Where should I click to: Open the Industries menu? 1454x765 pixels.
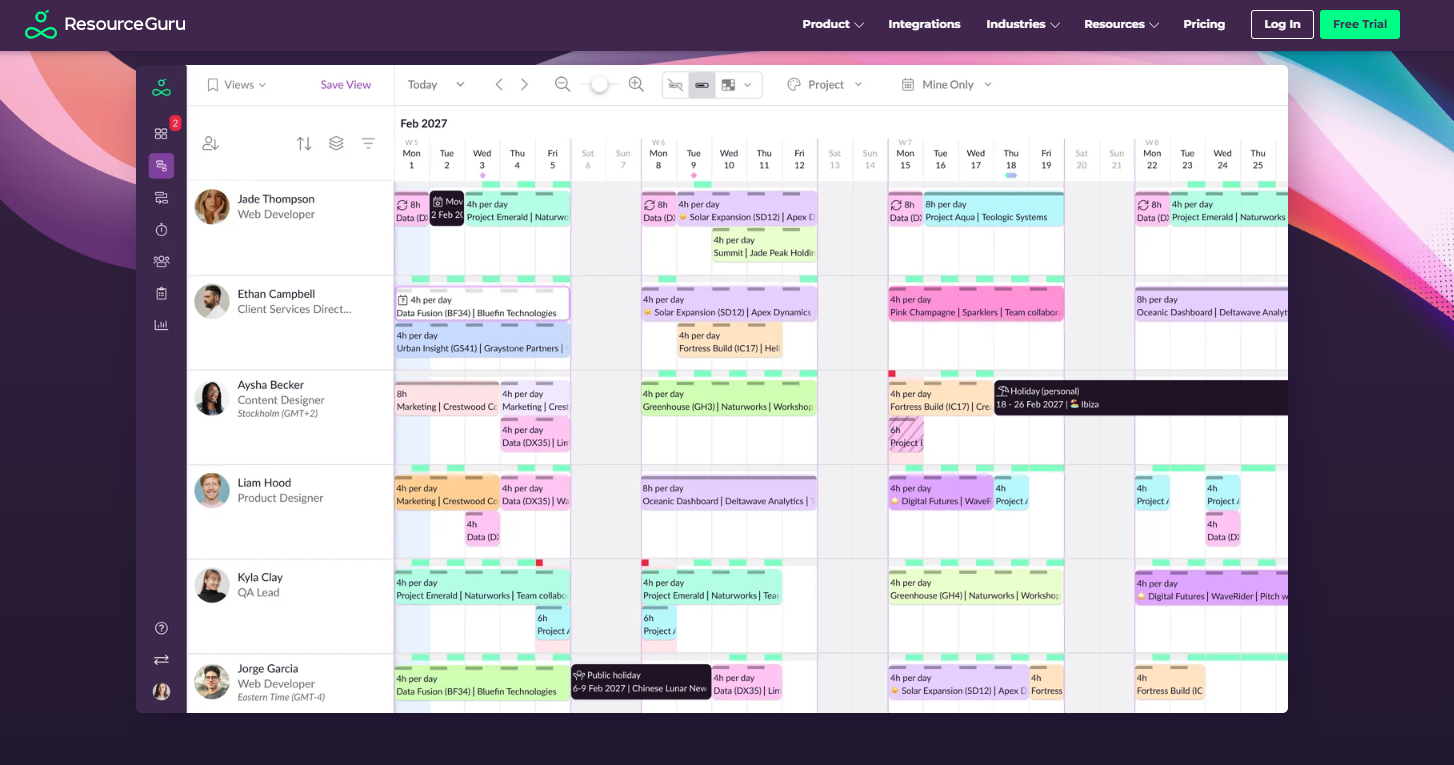[x=1023, y=24]
